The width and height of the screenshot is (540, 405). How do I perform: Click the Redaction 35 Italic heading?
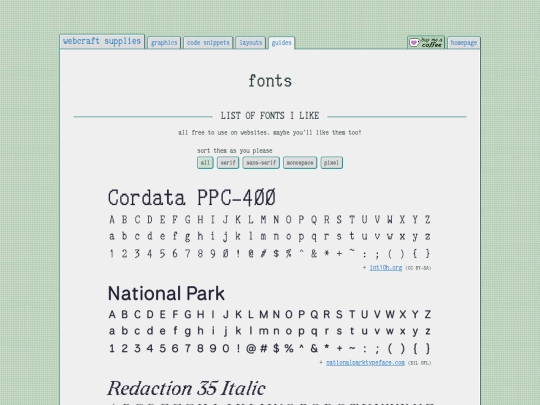click(x=186, y=388)
